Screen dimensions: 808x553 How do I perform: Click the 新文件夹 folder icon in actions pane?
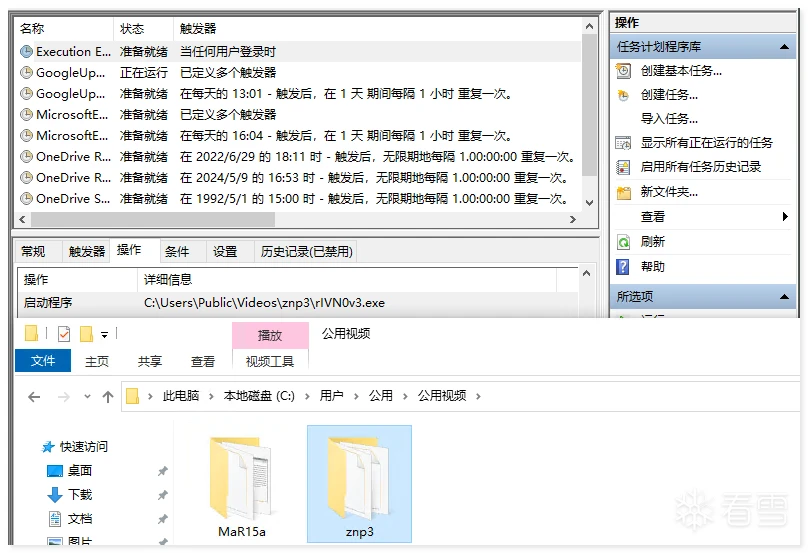624,193
